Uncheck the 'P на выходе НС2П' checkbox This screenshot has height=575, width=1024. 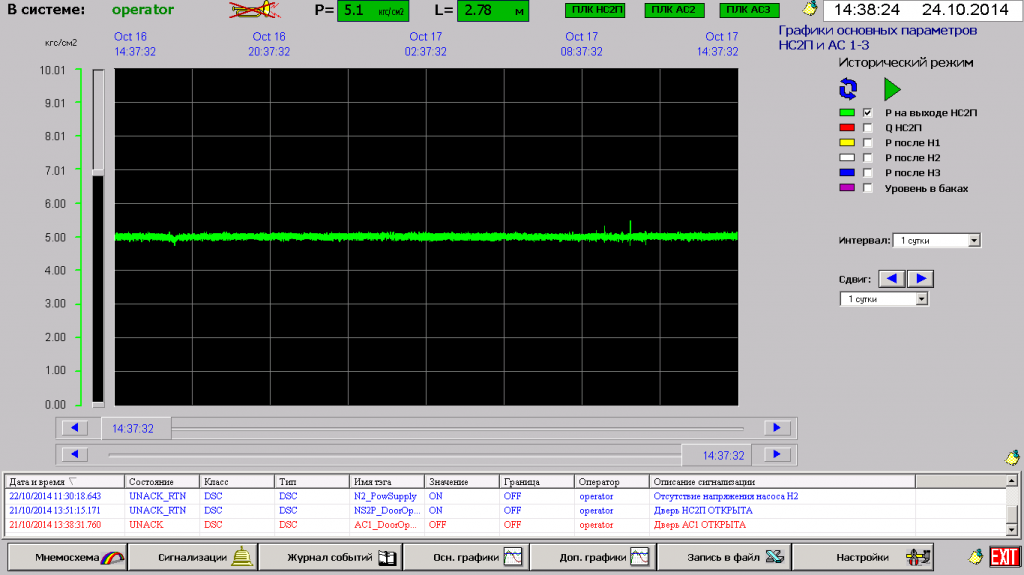tap(868, 113)
